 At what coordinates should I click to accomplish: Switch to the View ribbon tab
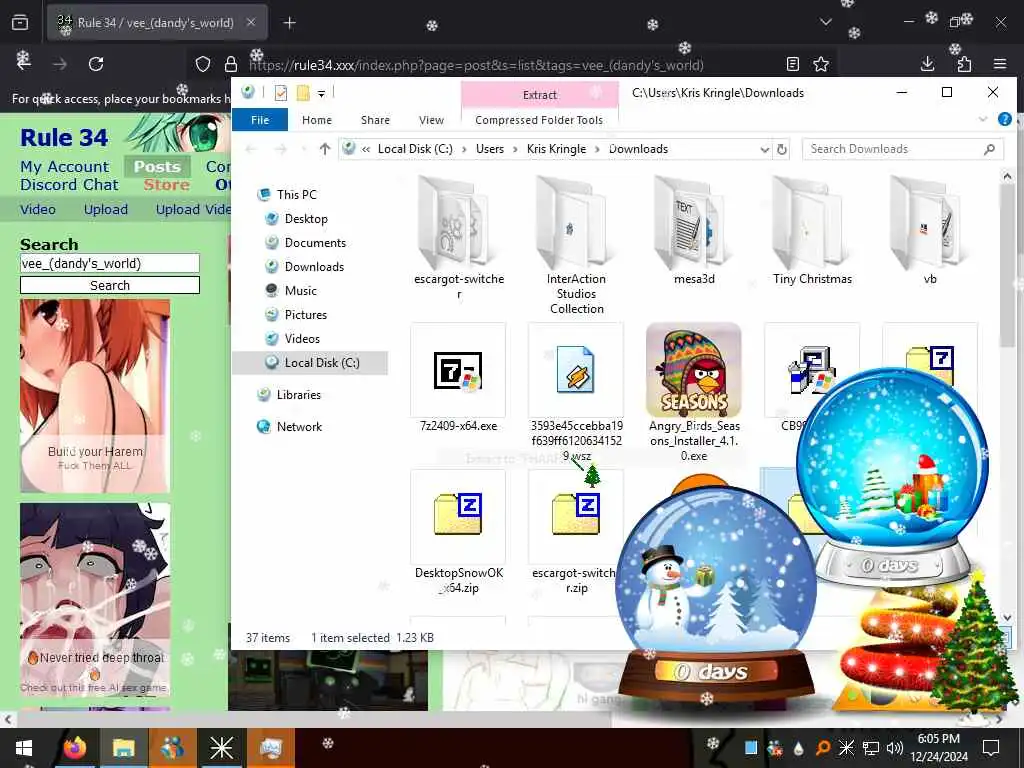pos(431,120)
